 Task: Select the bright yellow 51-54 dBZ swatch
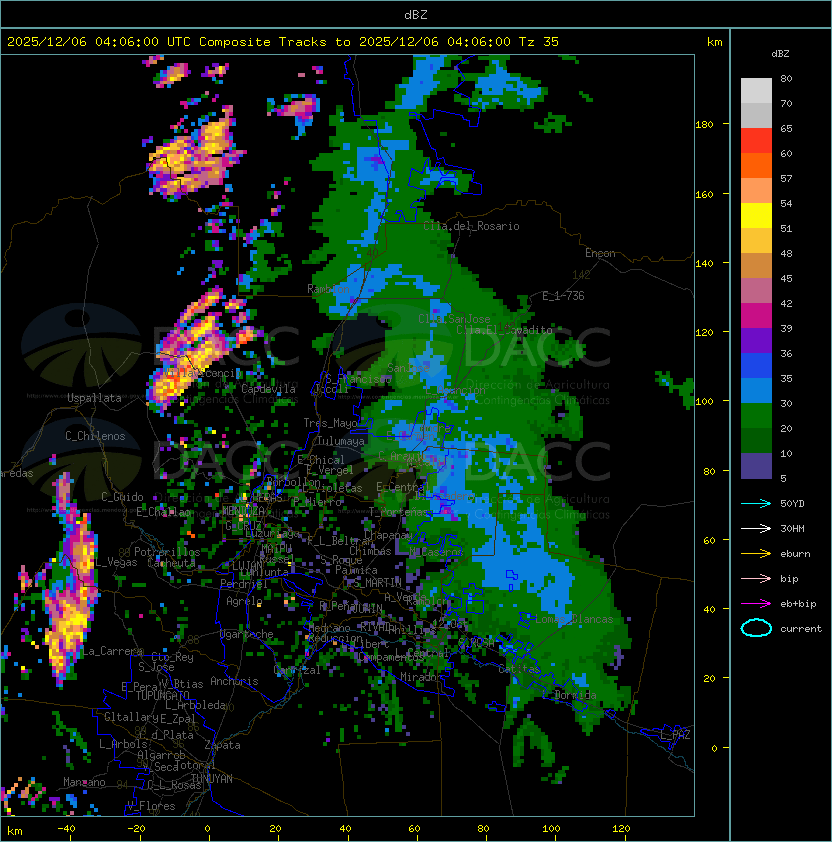756,216
